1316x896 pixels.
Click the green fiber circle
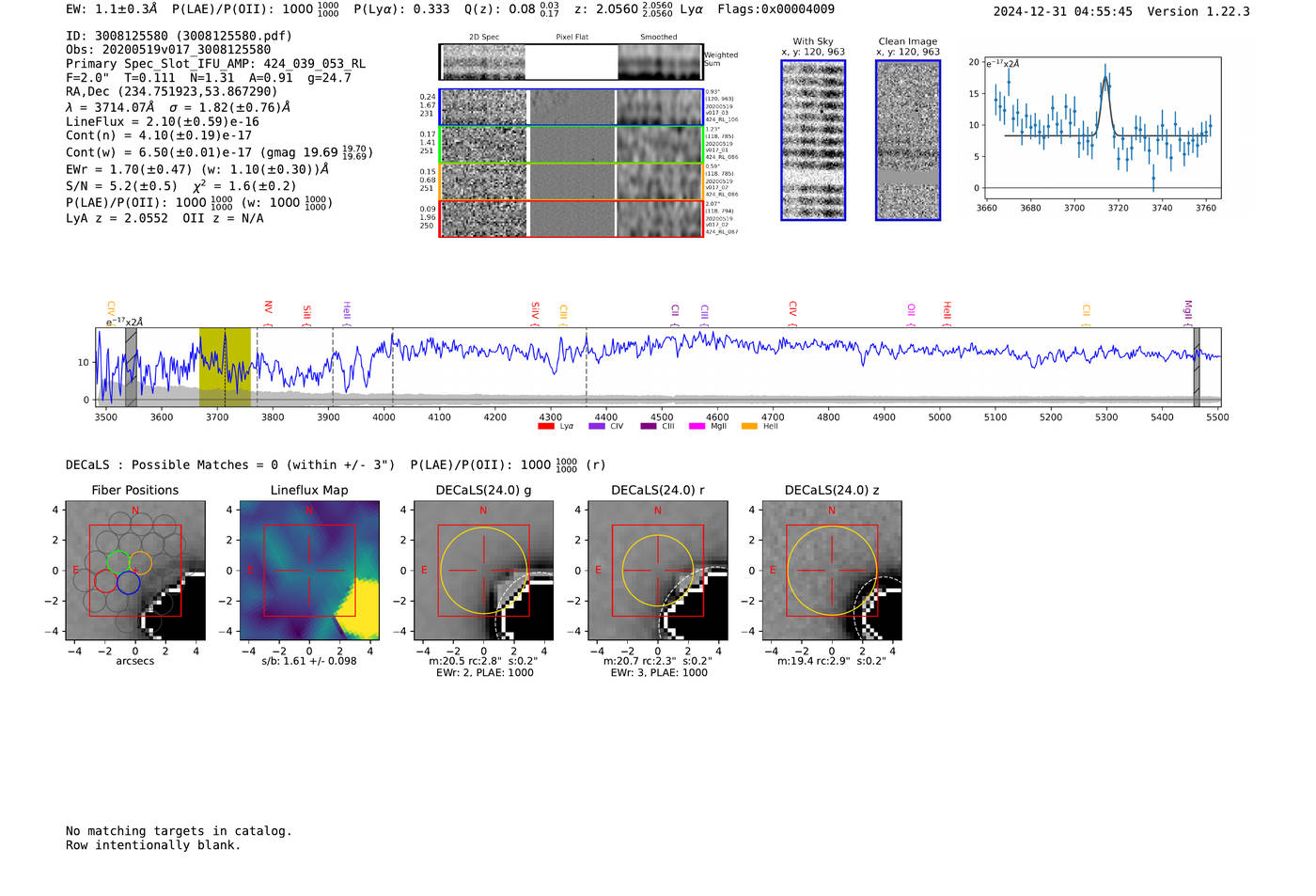point(117,562)
